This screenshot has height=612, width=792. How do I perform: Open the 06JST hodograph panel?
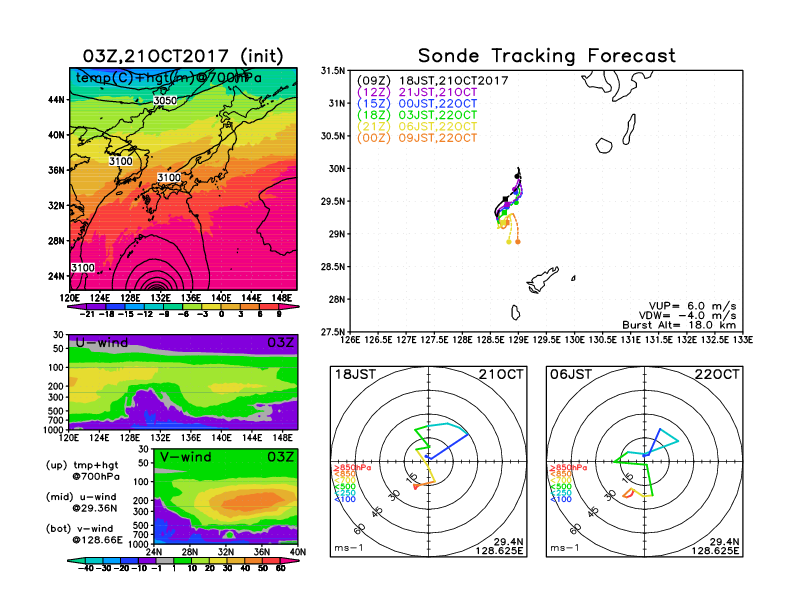[645, 462]
